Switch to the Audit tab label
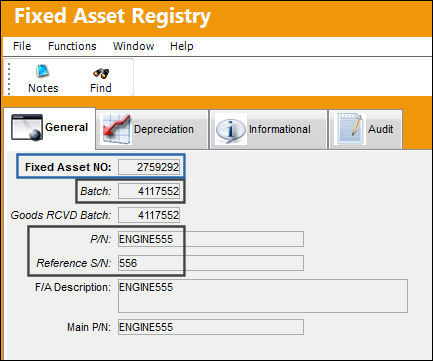 pyautogui.click(x=380, y=129)
